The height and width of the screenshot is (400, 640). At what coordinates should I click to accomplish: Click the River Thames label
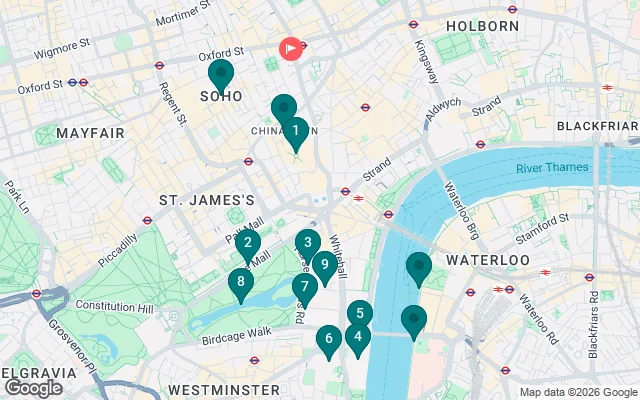552,168
